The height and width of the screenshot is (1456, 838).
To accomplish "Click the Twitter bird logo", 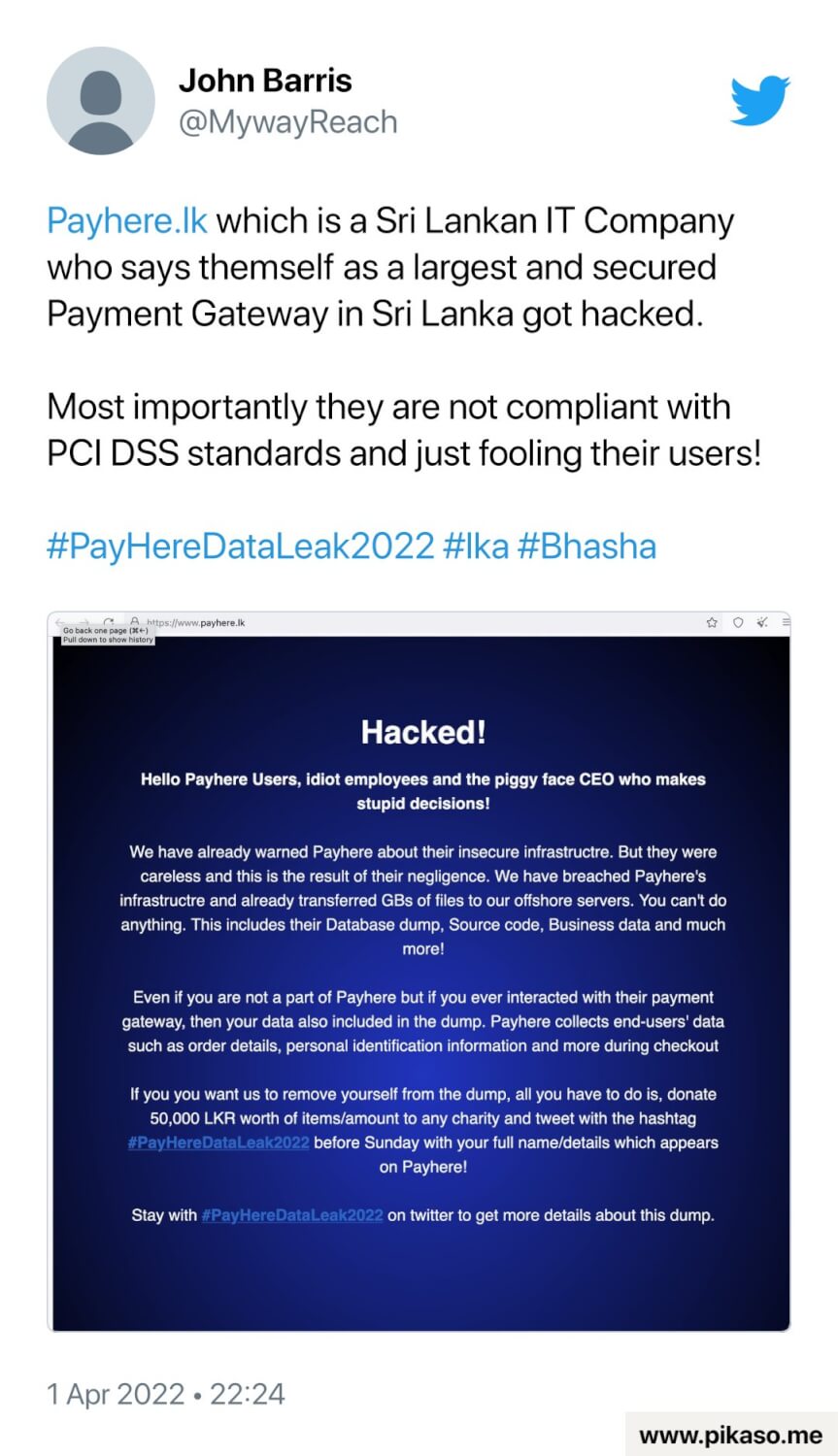I will (x=759, y=101).
